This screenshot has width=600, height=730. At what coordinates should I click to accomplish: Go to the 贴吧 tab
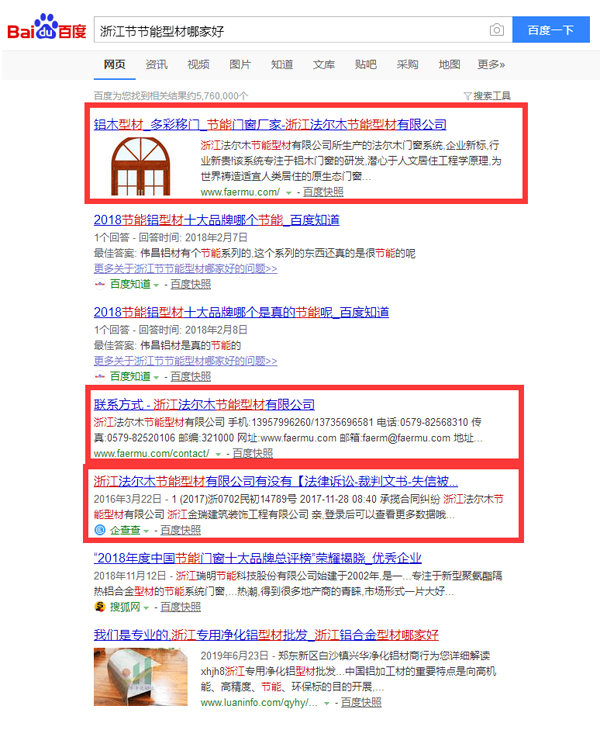point(366,64)
